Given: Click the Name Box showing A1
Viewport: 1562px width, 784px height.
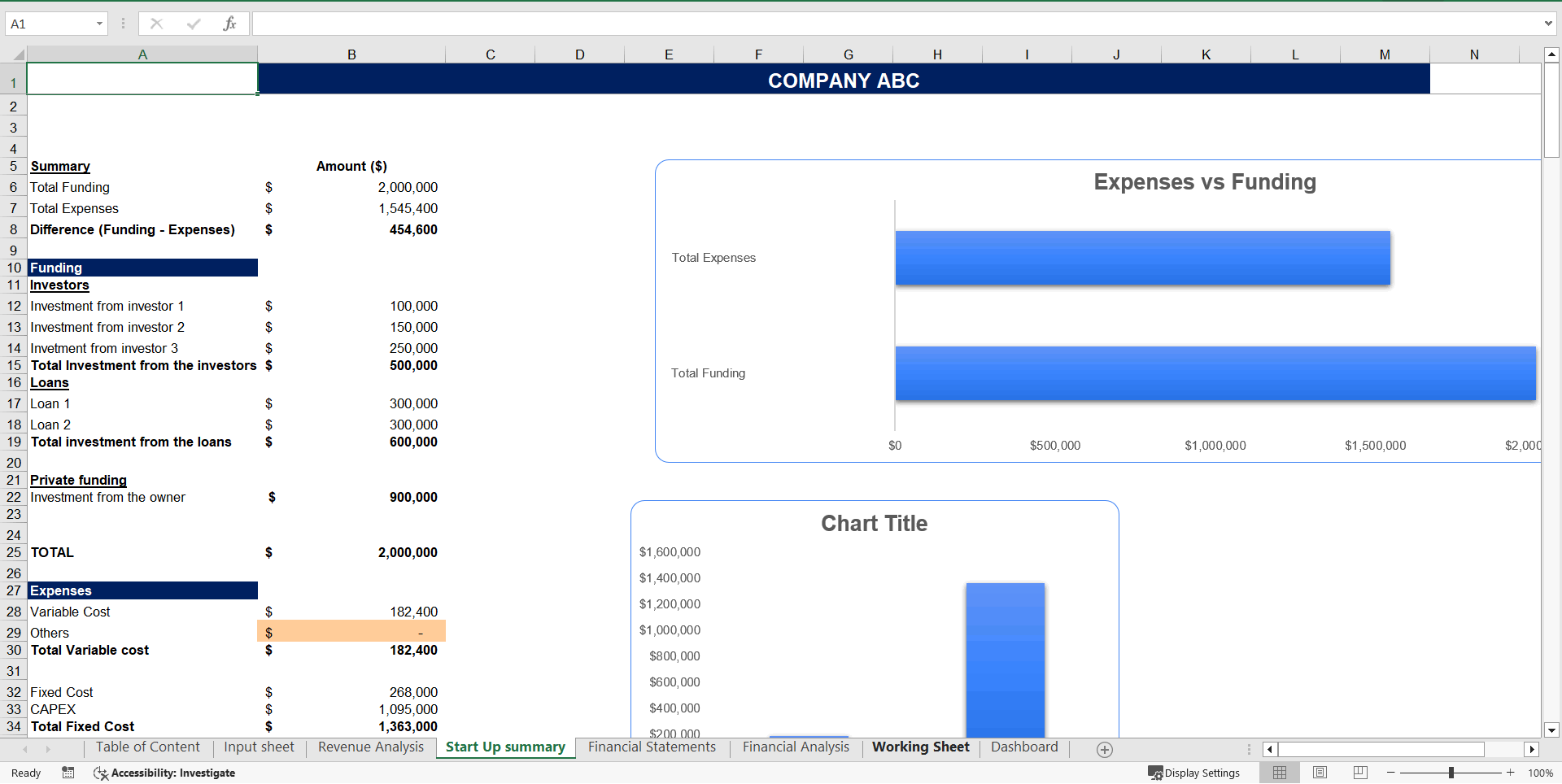Looking at the screenshot, I should (x=49, y=24).
